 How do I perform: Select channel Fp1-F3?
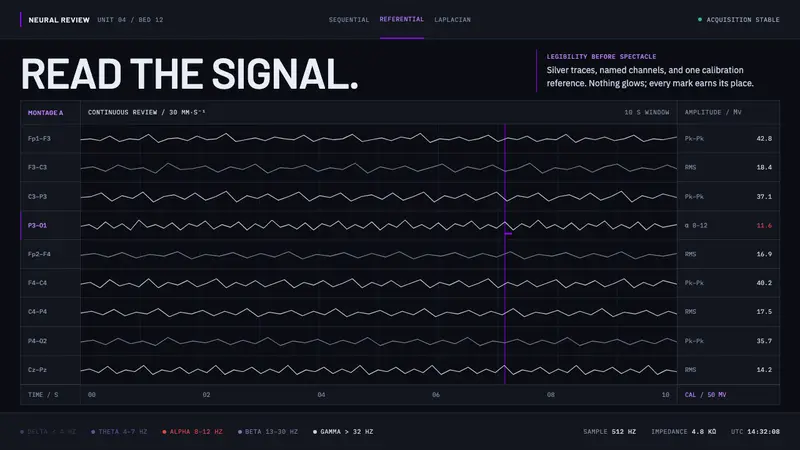[50, 138]
